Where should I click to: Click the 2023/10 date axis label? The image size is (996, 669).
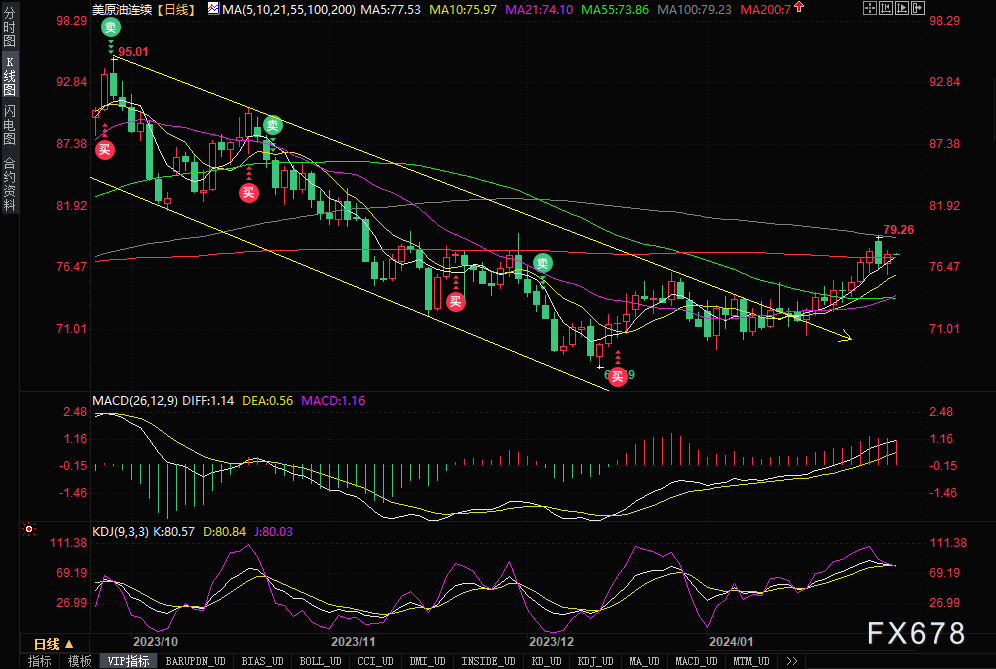pos(155,642)
